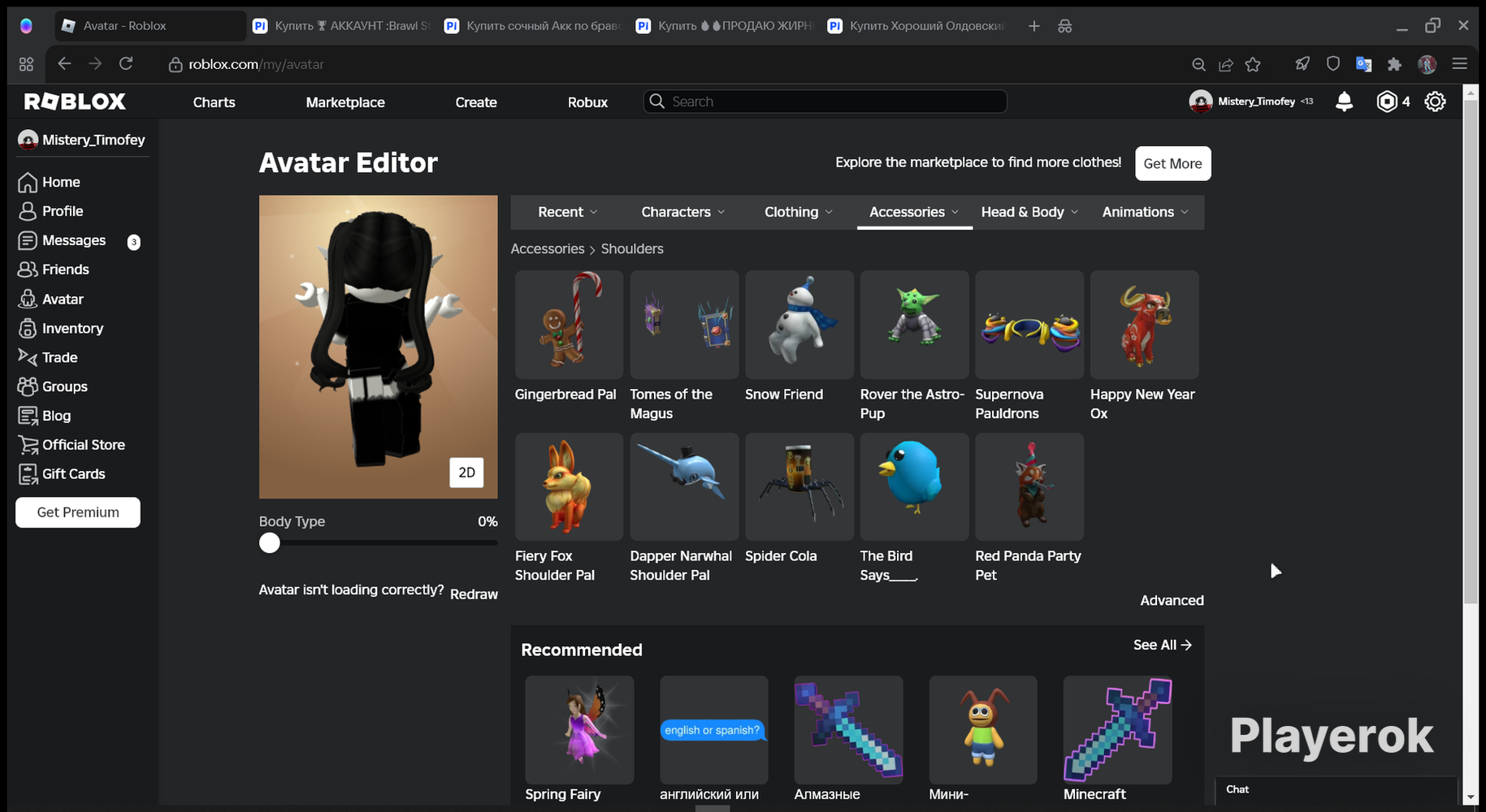Reload the page in the browser

126,63
